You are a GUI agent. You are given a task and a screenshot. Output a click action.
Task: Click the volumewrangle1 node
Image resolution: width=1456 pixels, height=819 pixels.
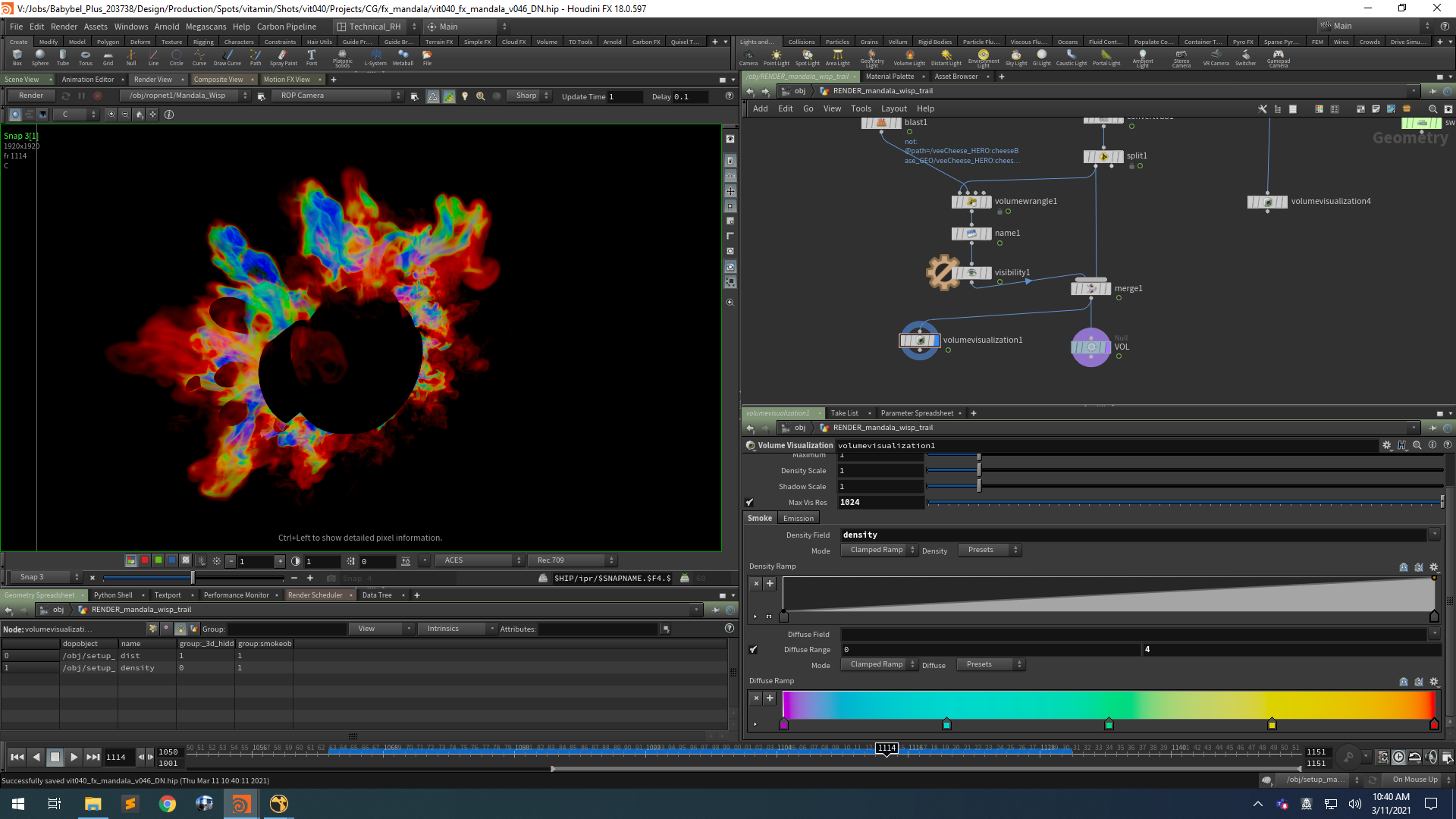[971, 202]
